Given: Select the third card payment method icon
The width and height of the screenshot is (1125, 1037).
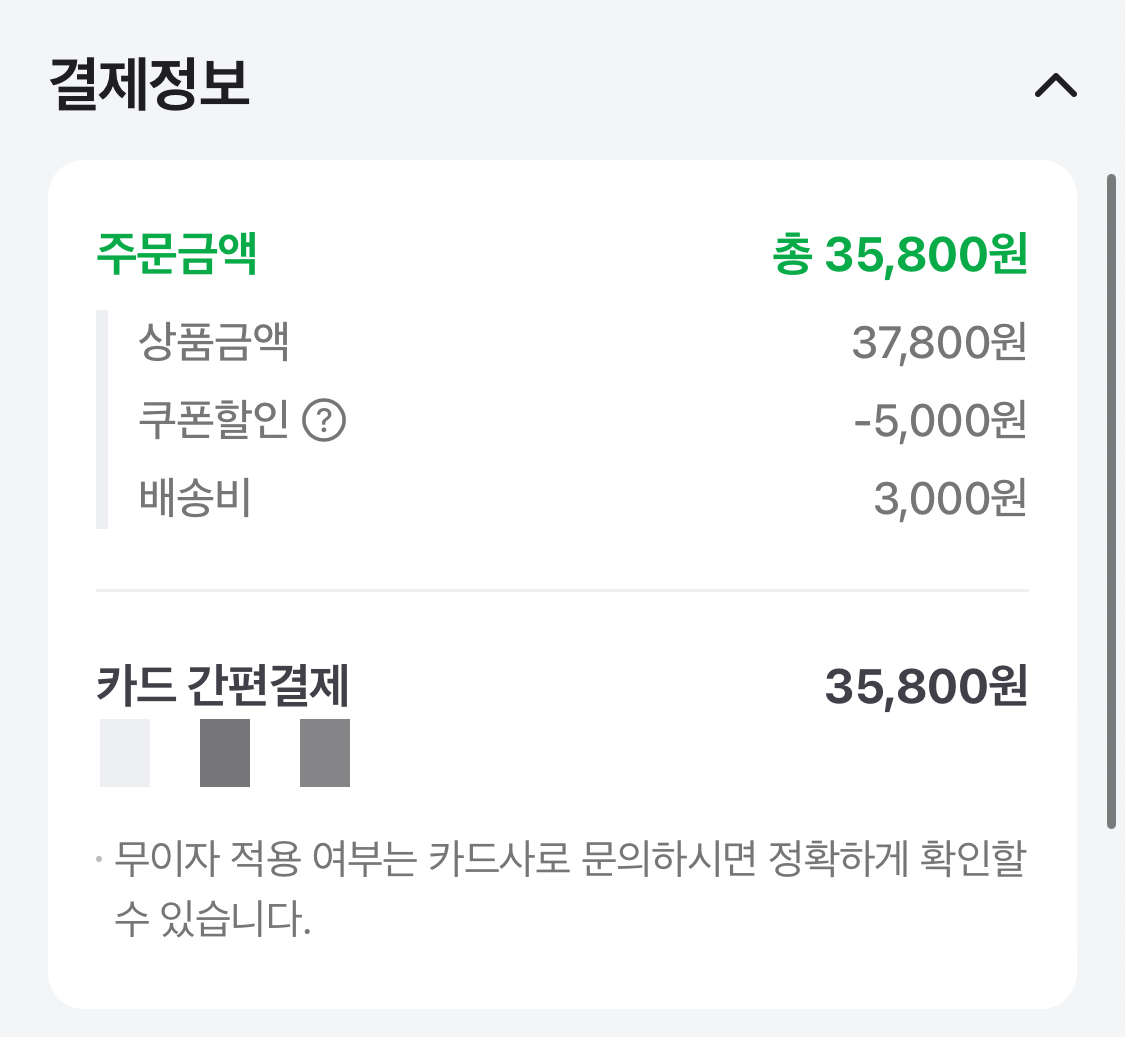Looking at the screenshot, I should click(324, 753).
